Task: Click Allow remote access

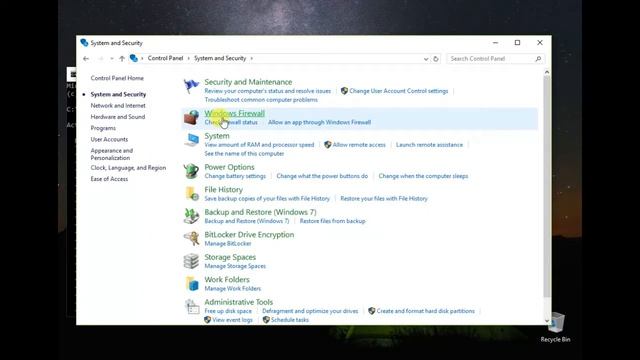Action: 359,145
